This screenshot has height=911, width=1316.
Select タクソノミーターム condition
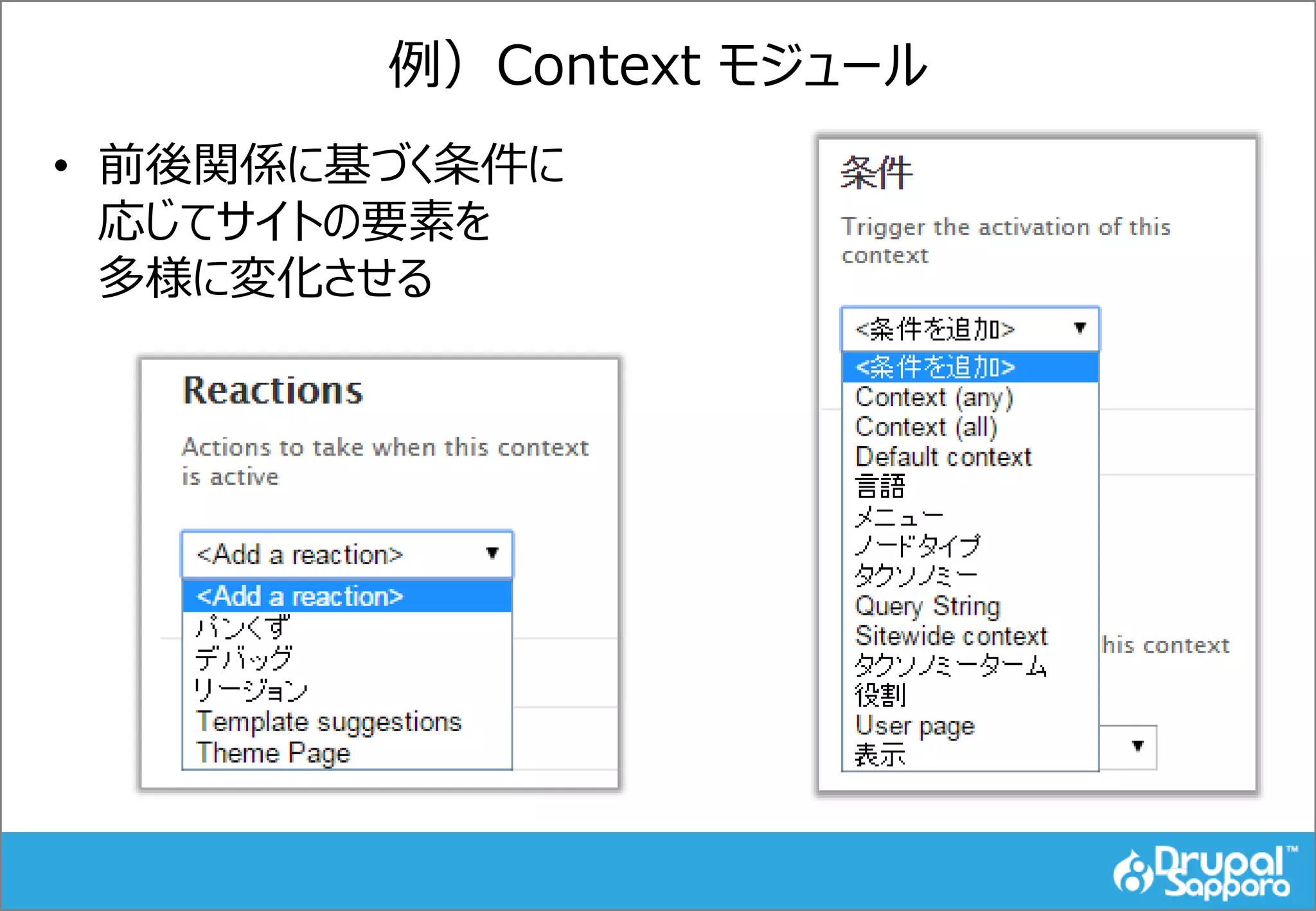(x=970, y=666)
